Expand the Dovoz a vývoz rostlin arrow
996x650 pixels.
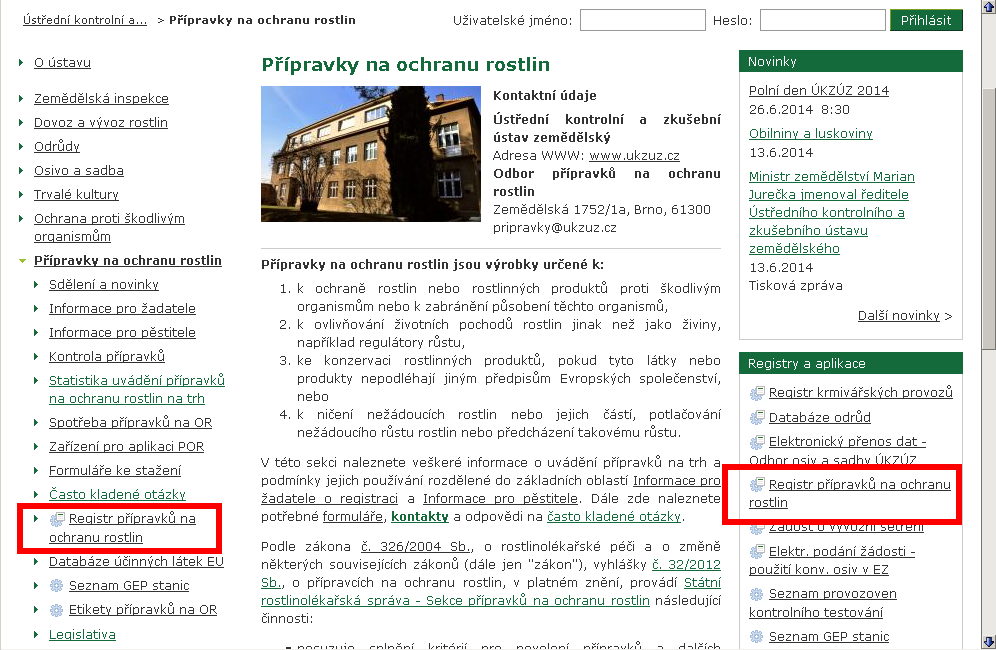(21, 123)
